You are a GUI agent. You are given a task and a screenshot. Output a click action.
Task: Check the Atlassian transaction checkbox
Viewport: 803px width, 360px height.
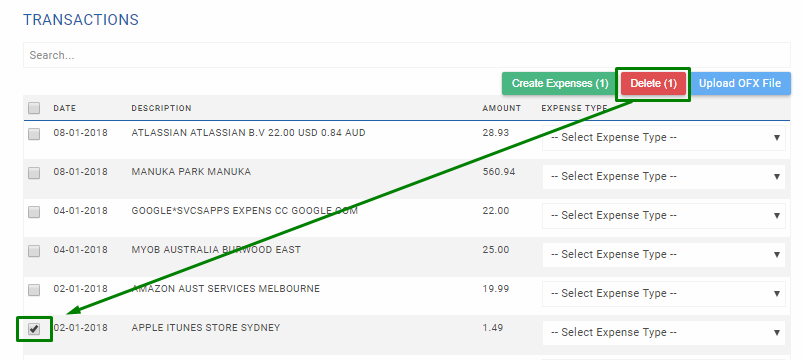point(34,134)
